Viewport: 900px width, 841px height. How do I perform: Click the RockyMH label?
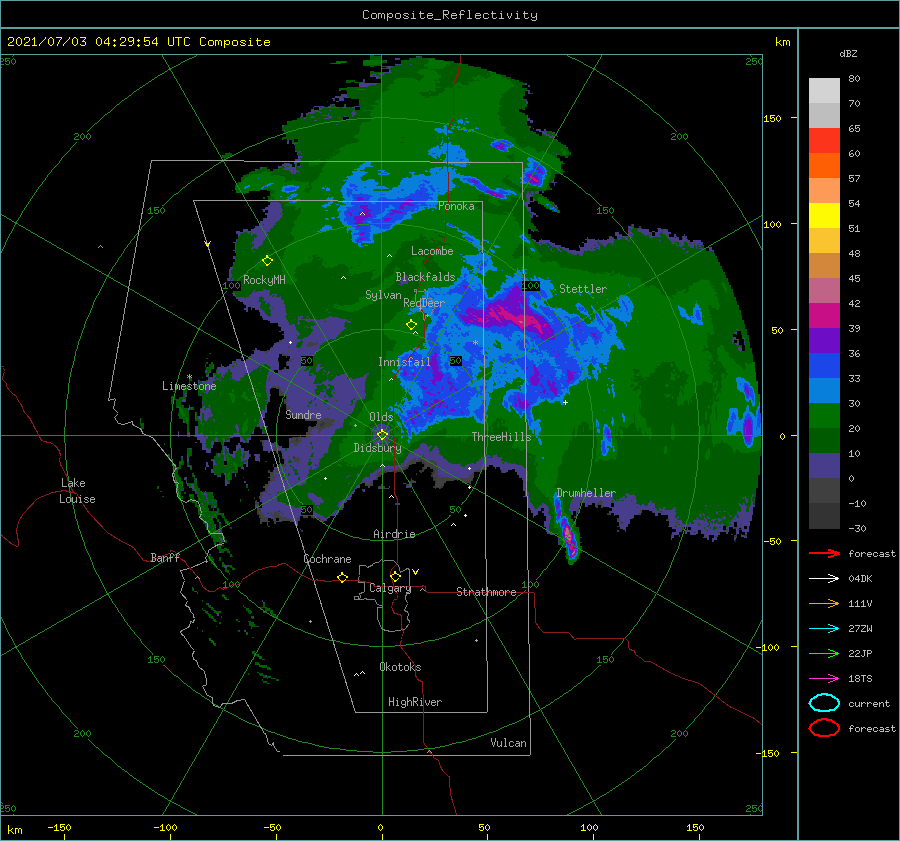click(264, 280)
